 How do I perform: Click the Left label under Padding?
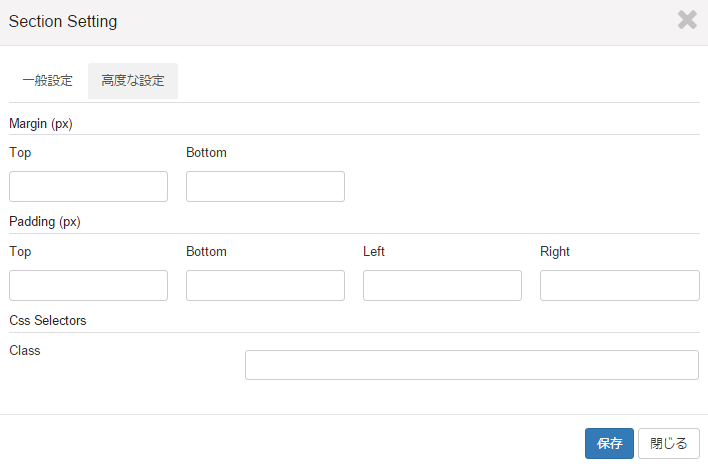(374, 252)
